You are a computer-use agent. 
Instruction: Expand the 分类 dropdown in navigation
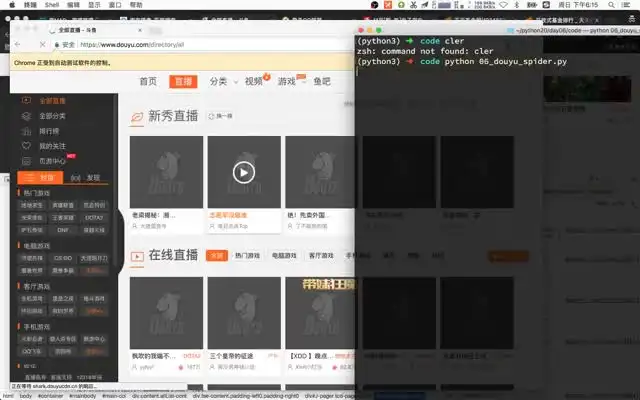coord(221,81)
